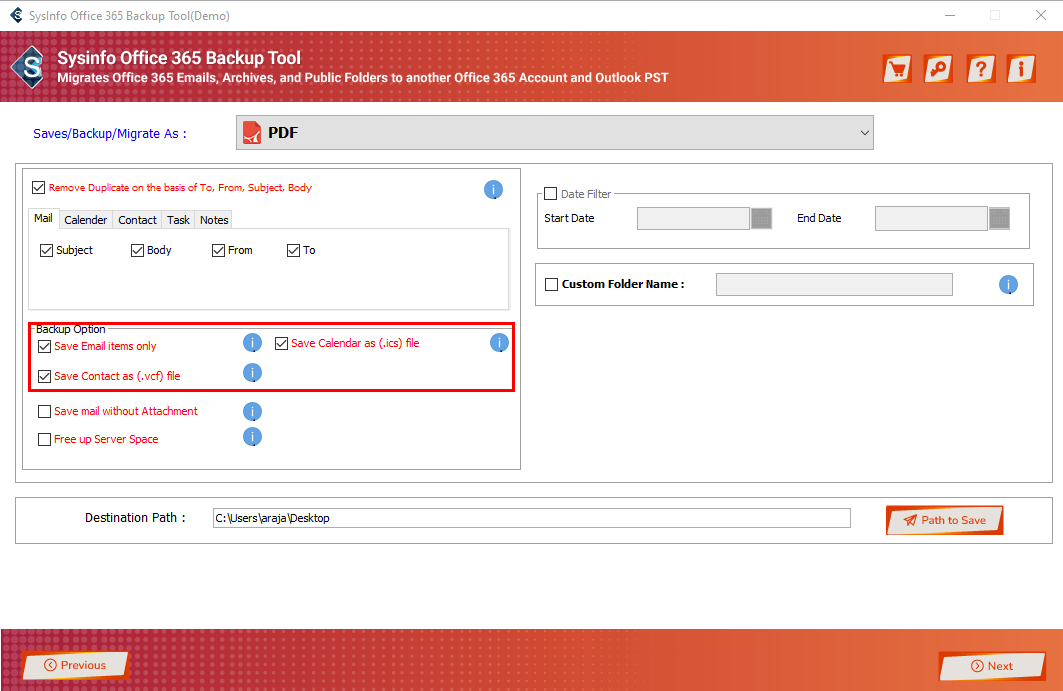
Task: Click the Previous button
Action: [x=75, y=665]
